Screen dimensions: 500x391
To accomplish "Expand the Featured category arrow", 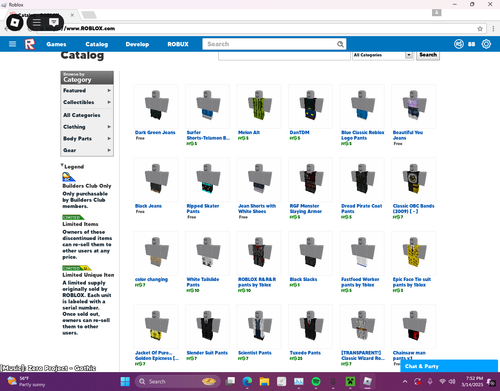I will 109,91.
